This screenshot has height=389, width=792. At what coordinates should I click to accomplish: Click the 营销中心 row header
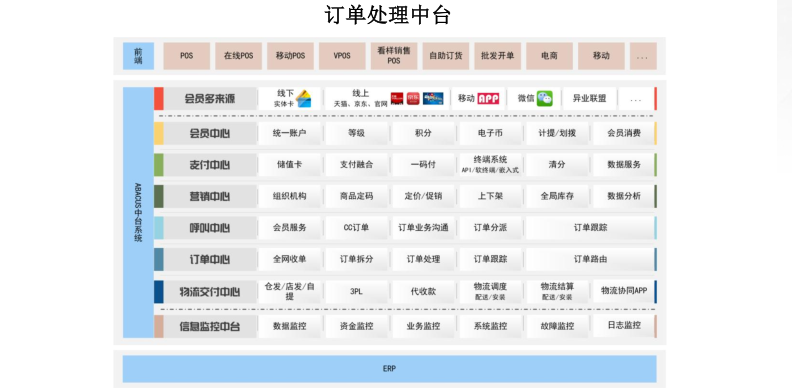coord(210,196)
